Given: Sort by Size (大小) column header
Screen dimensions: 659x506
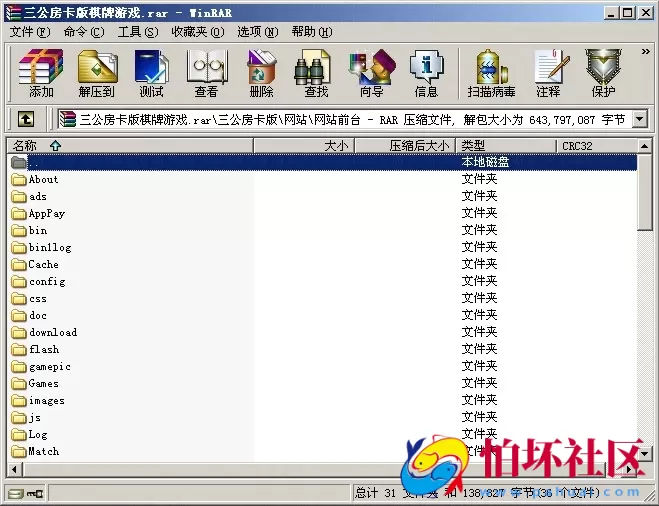Looking at the screenshot, I should pos(304,146).
